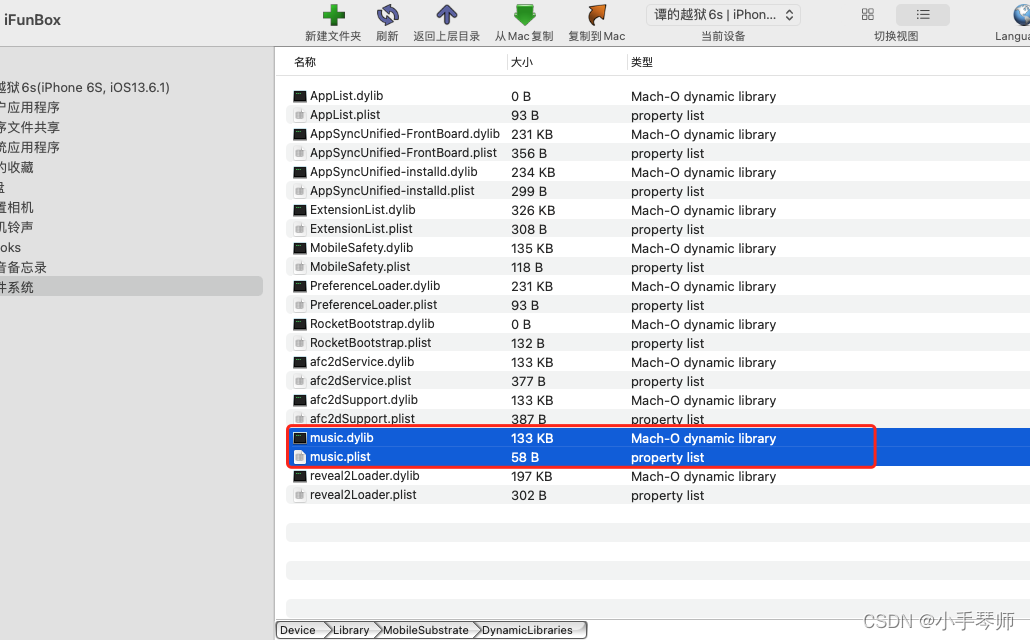Click the music.plist file icon
This screenshot has width=1030, height=640.
(x=300, y=458)
